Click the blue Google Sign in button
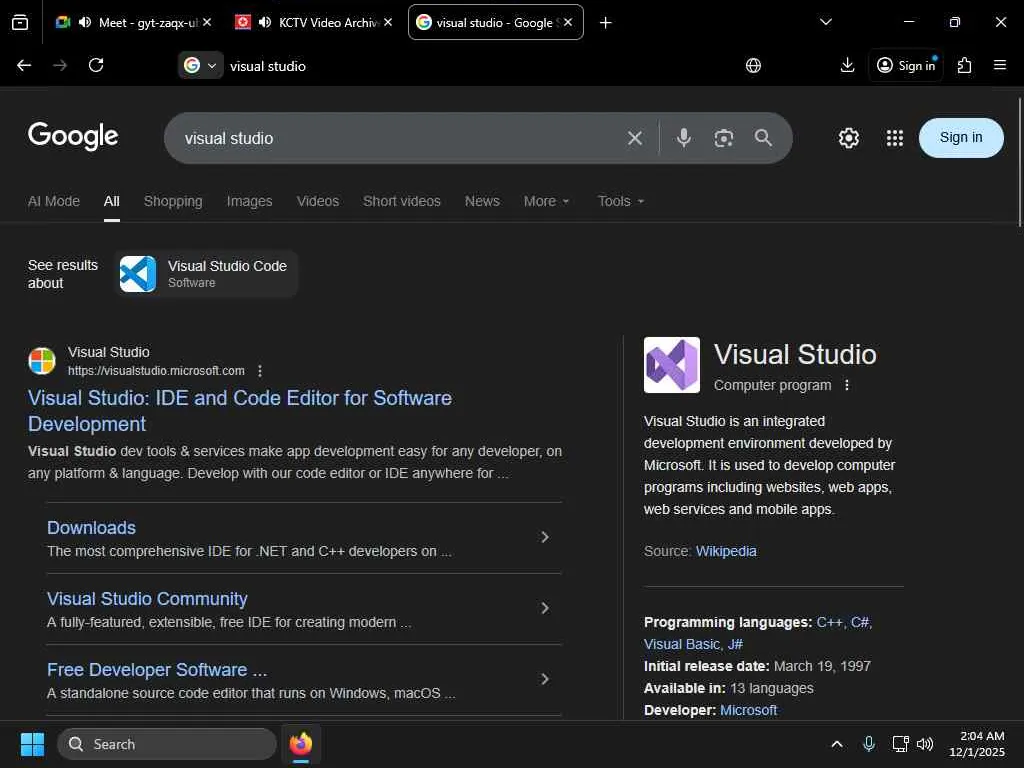The width and height of the screenshot is (1024, 768). click(961, 138)
